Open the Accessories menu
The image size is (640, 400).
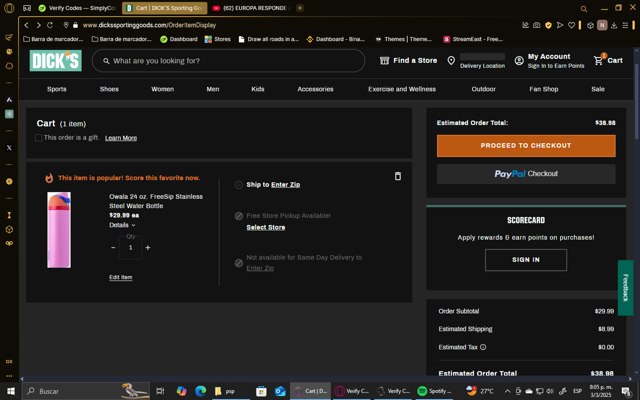point(315,89)
